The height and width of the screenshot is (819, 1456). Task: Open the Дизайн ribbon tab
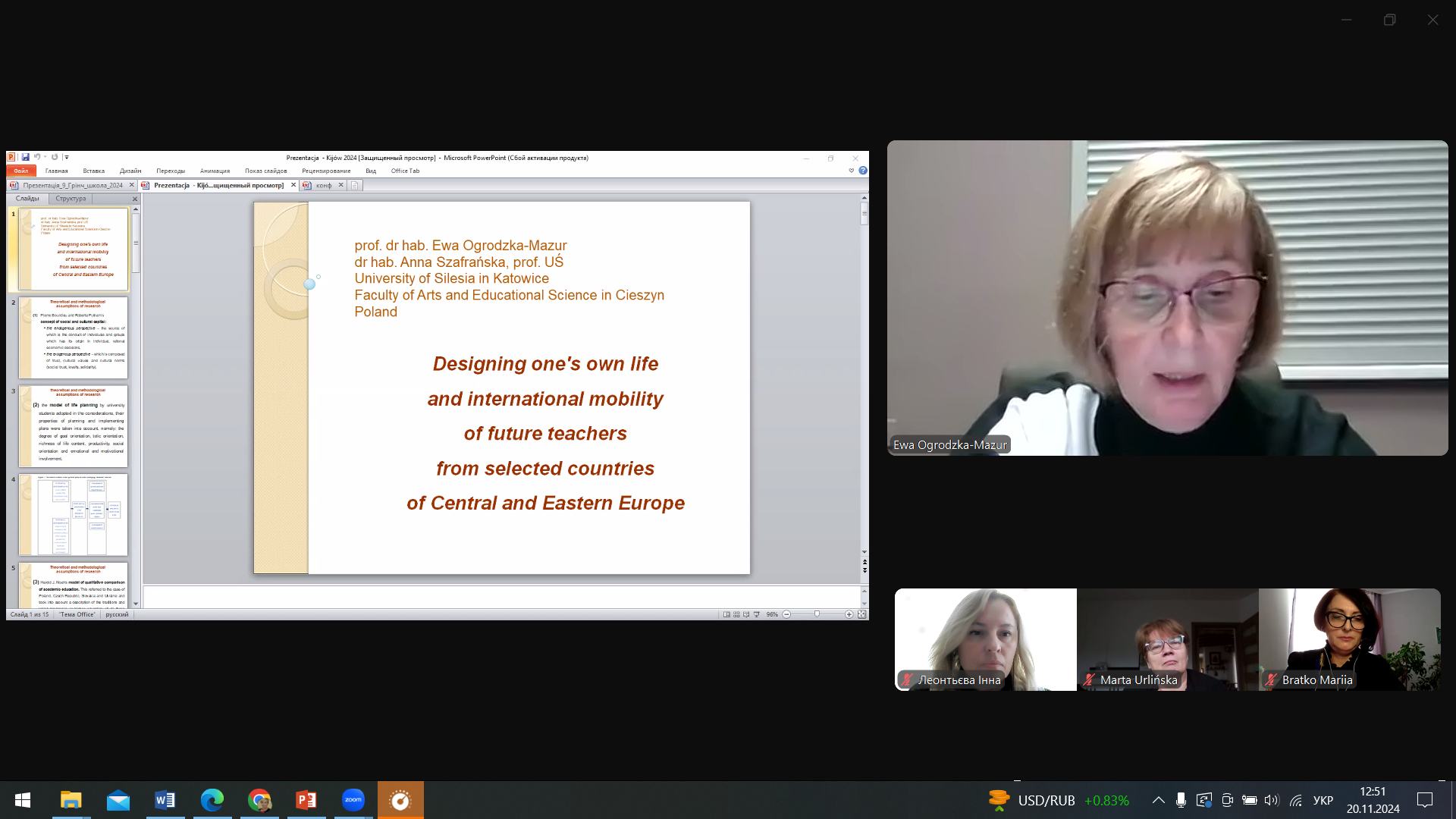(130, 171)
